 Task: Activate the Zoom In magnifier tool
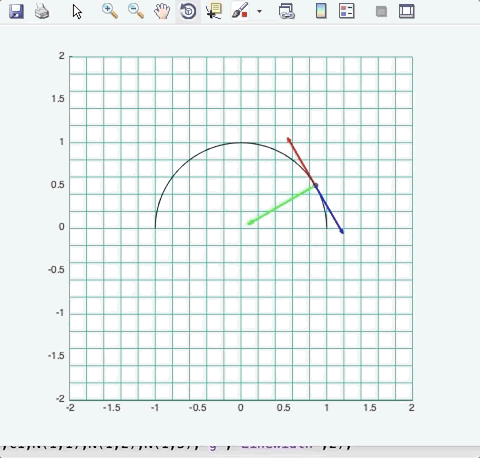(110, 11)
